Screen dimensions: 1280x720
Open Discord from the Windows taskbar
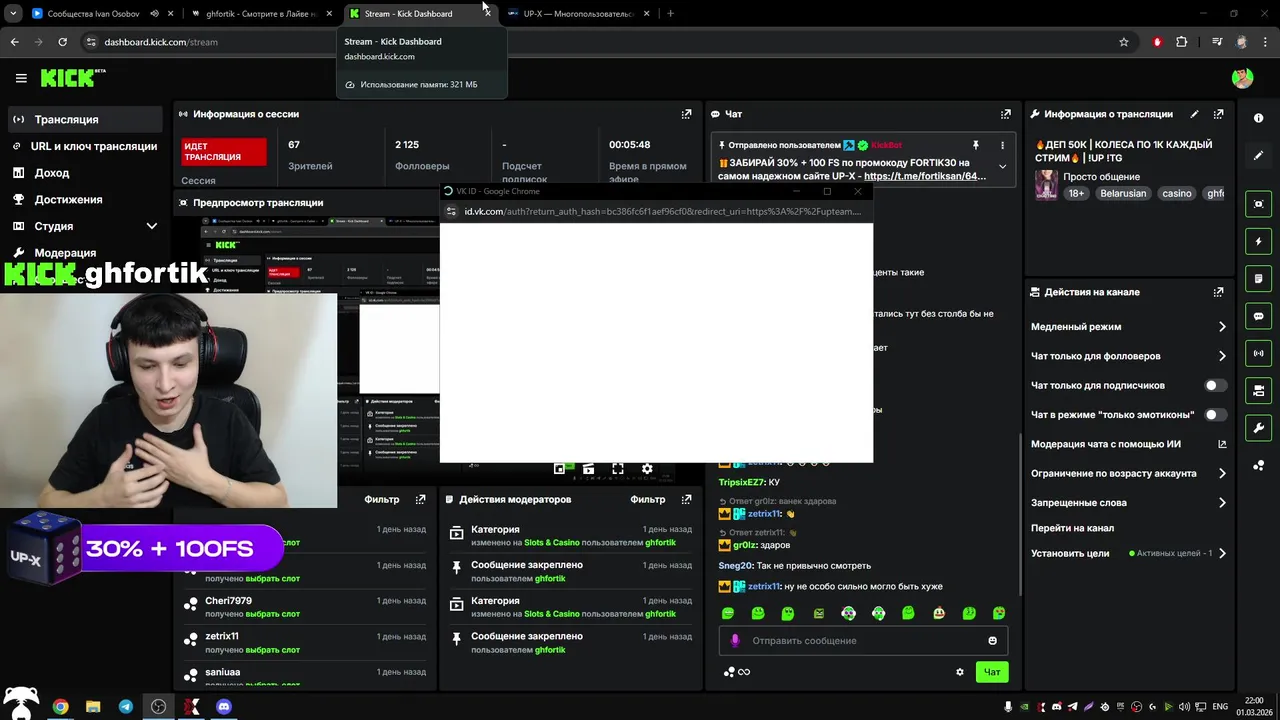point(224,706)
